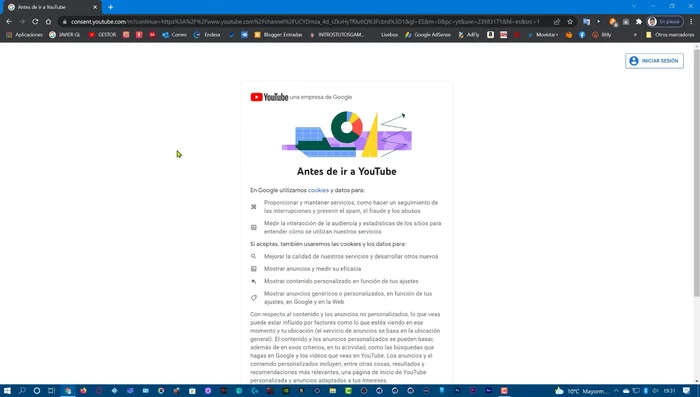Click the address bar URL field
Image resolution: width=700 pixels, height=397 pixels.
tap(308, 21)
